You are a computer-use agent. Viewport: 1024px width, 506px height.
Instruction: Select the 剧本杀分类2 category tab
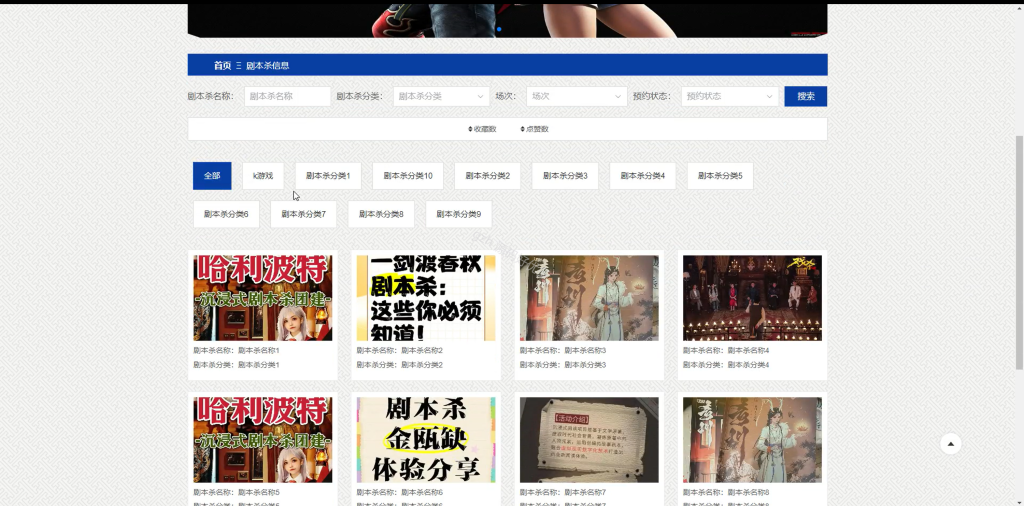[488, 176]
